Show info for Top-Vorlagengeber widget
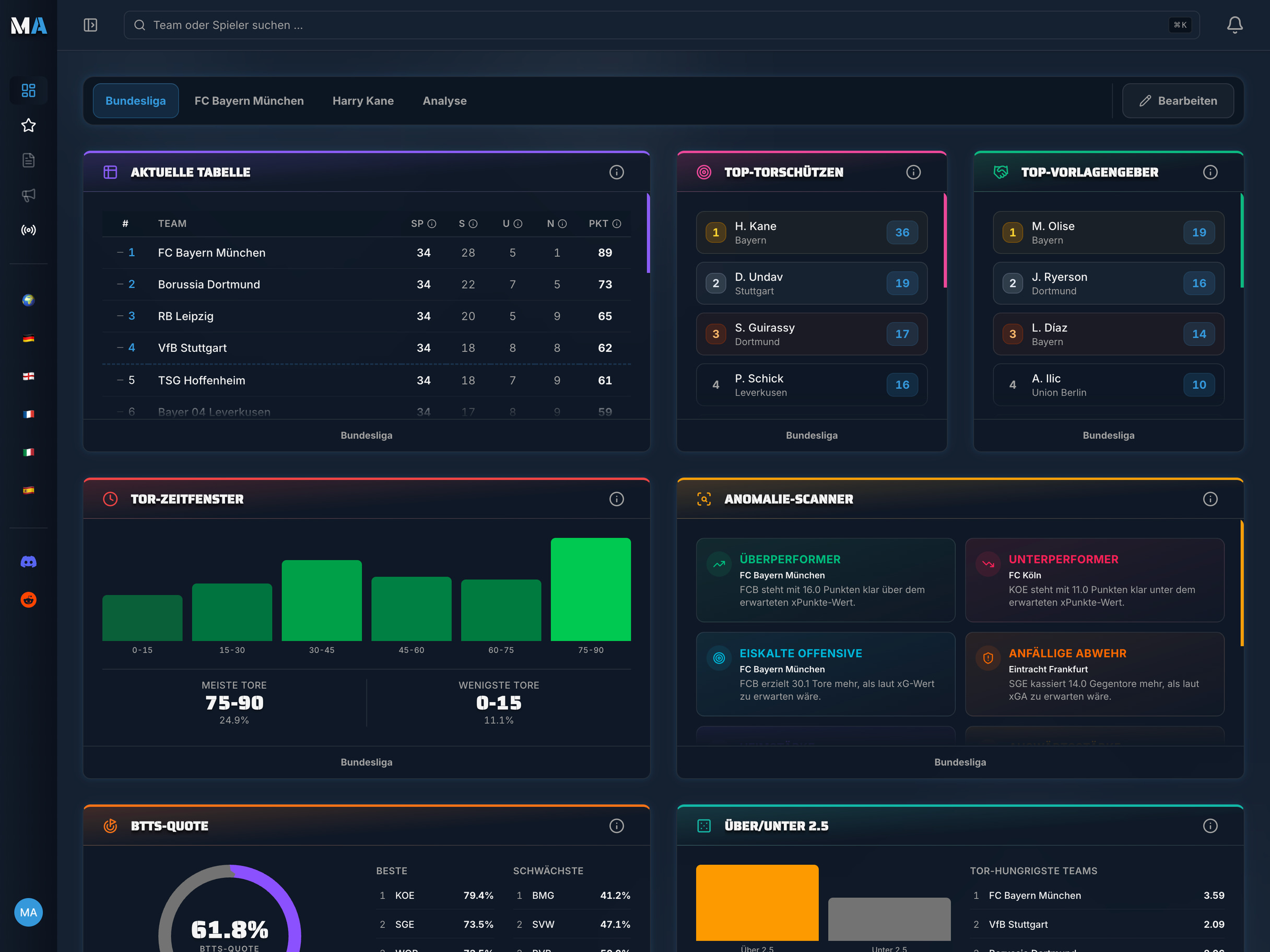The height and width of the screenshot is (952, 1270). coord(1210,172)
